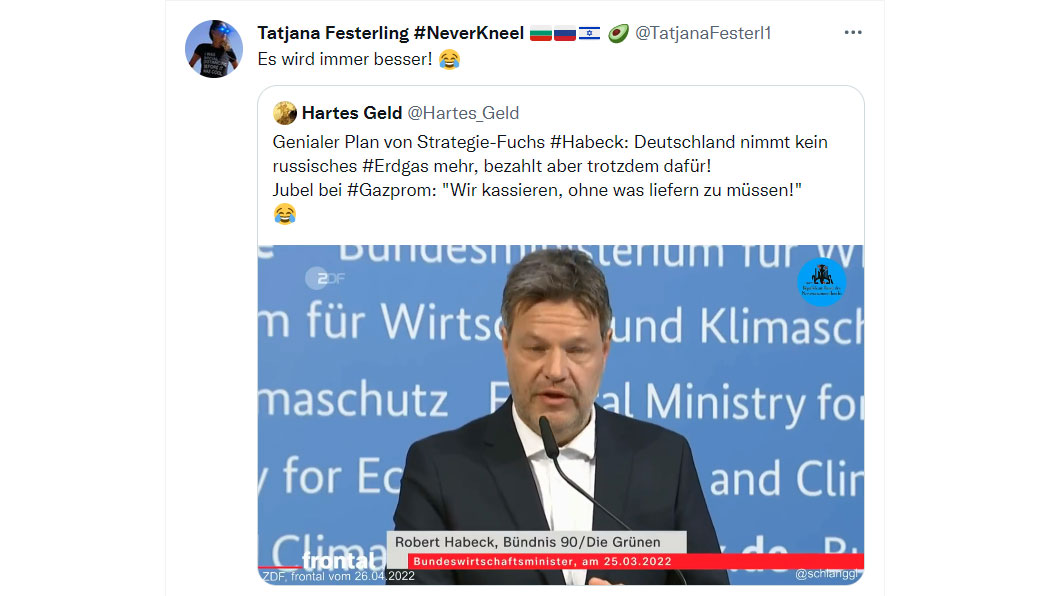Click the frontal program logo
The height and width of the screenshot is (596, 1050).
pyautogui.click(x=340, y=561)
